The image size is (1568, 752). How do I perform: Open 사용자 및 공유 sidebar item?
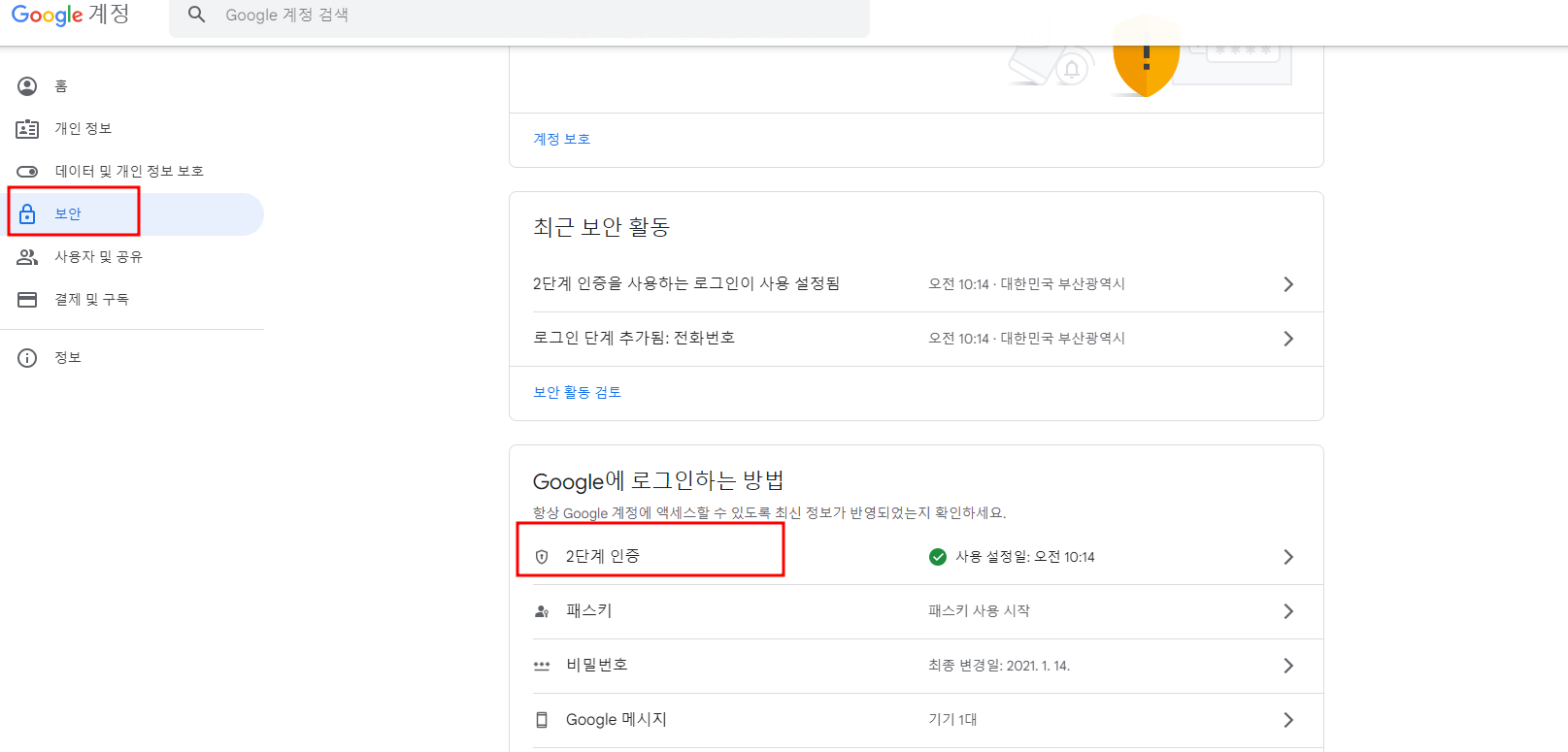tap(132, 257)
